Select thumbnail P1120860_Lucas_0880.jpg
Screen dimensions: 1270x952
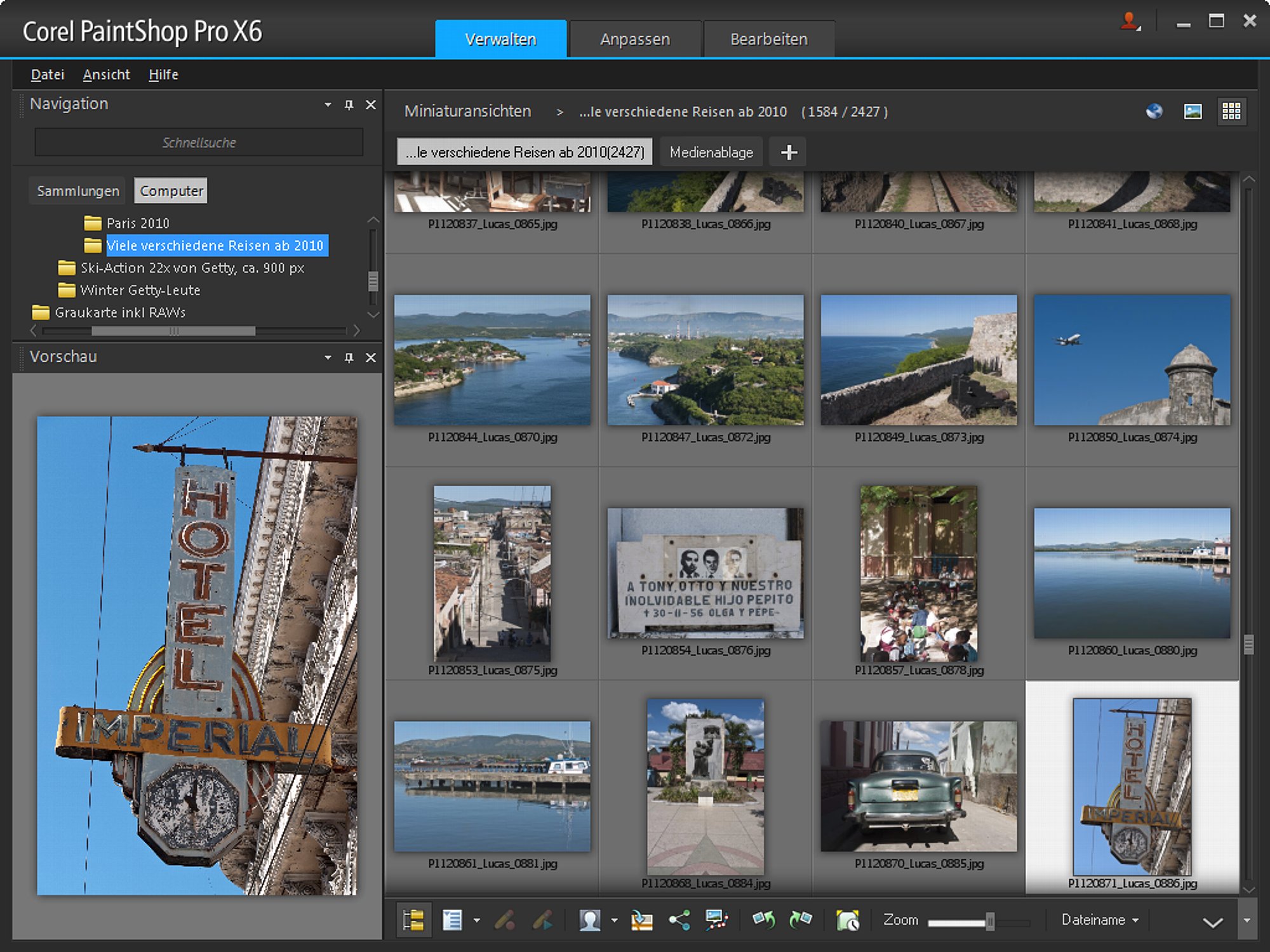coord(1132,573)
